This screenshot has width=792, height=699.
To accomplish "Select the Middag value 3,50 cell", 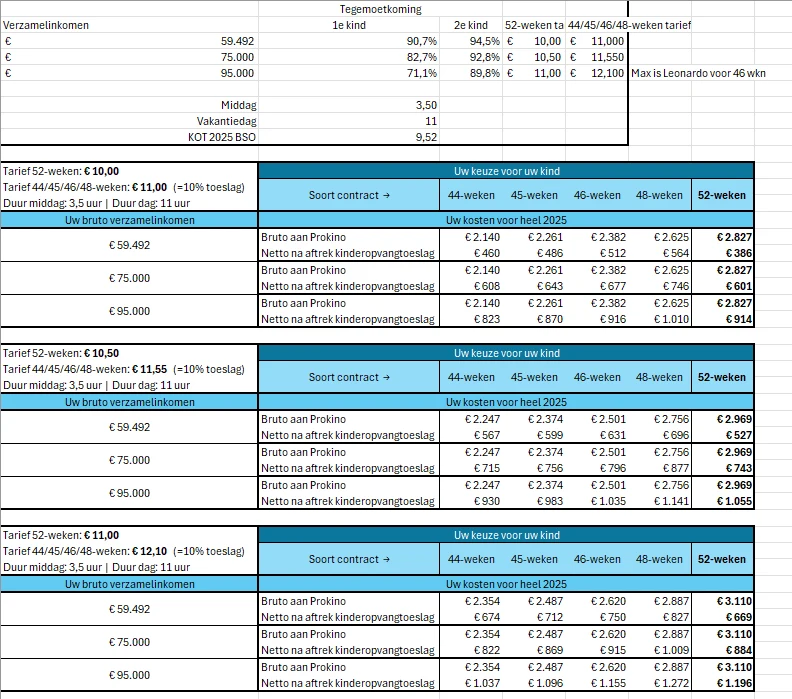I will pyautogui.click(x=349, y=105).
